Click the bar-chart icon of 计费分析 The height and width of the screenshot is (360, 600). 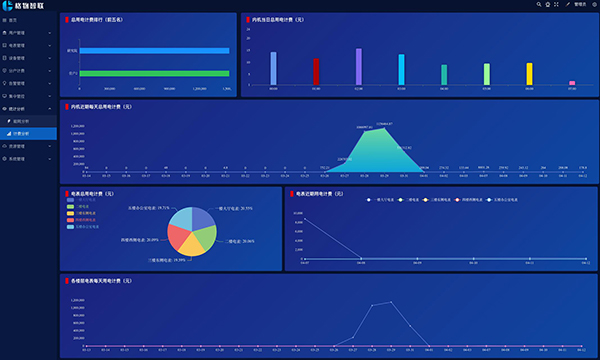[9, 134]
